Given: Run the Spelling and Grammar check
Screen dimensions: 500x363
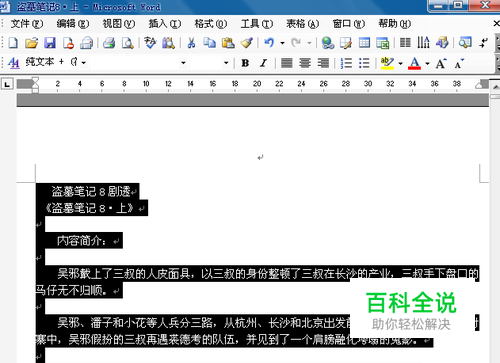Looking at the screenshot, I should 150,43.
